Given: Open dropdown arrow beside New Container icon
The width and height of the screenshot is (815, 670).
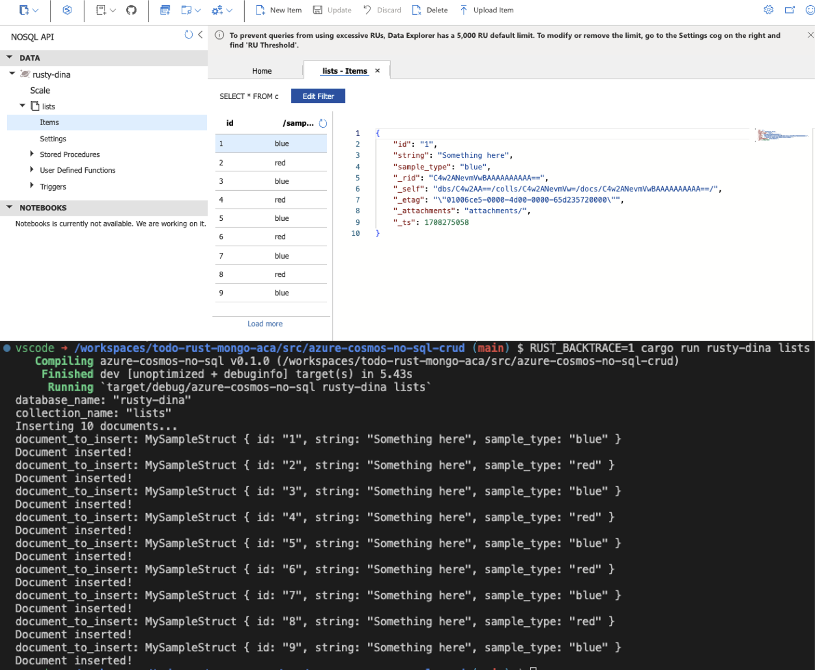Looking at the screenshot, I should pyautogui.click(x=35, y=10).
